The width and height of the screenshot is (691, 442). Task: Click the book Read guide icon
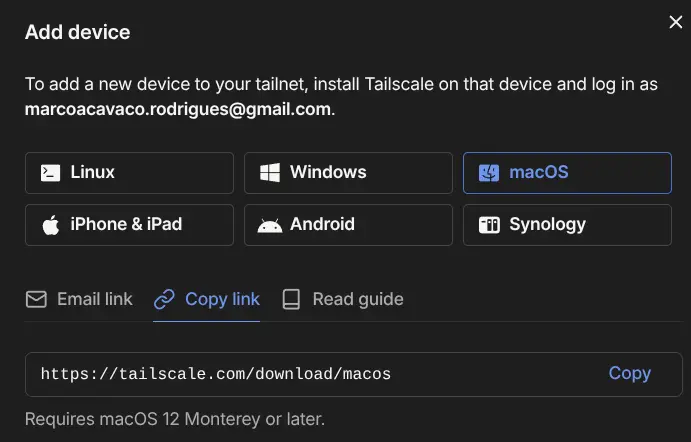click(291, 299)
